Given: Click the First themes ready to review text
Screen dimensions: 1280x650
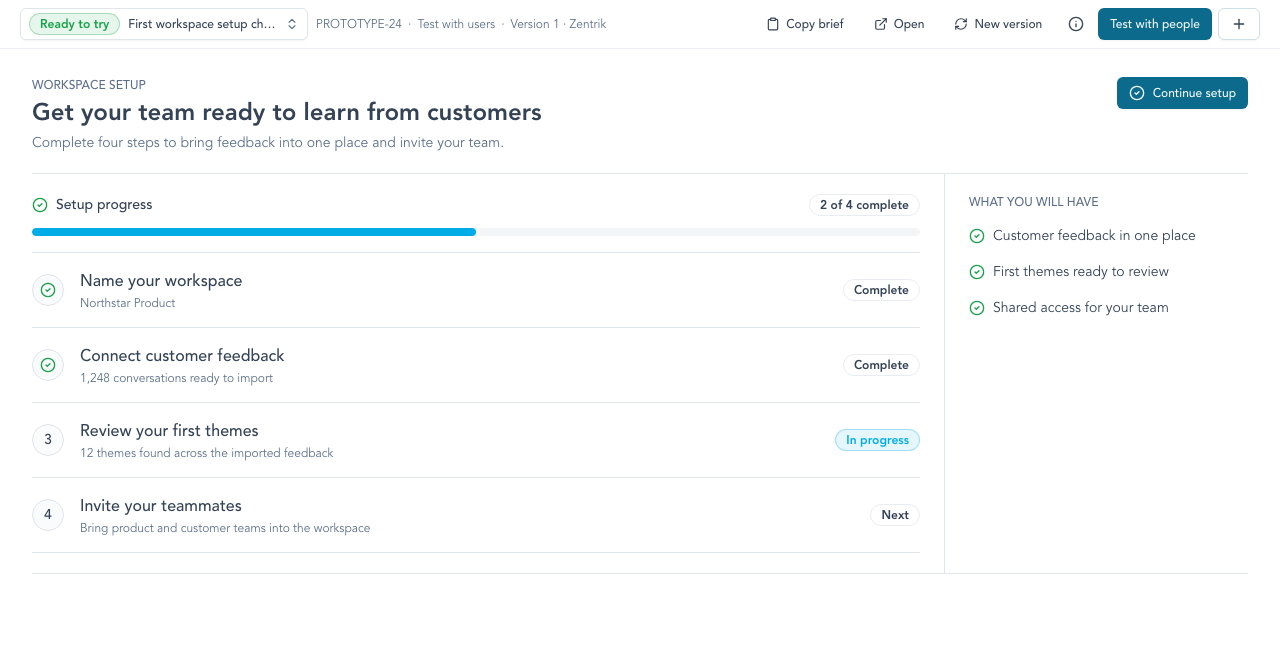Looking at the screenshot, I should tap(1081, 272).
